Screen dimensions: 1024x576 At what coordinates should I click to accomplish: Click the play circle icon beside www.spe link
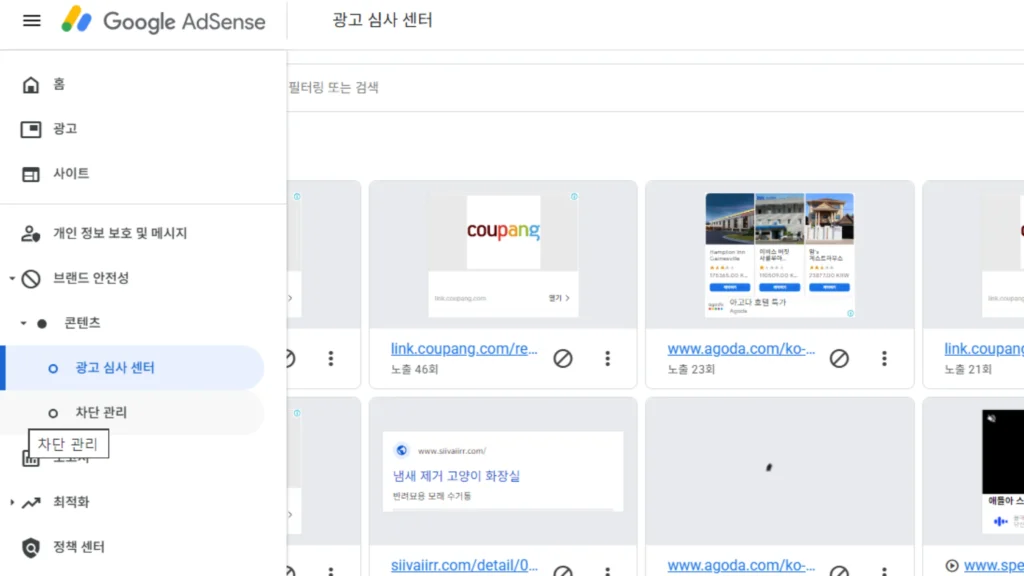(951, 564)
